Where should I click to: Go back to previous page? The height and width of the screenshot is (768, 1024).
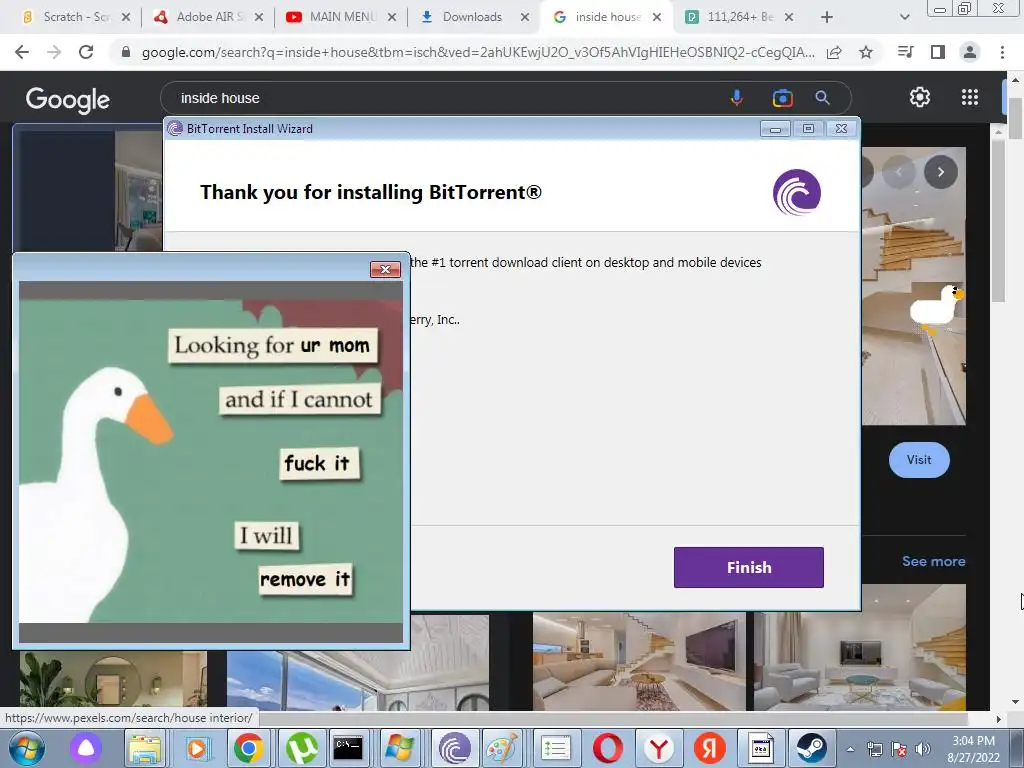click(x=22, y=52)
